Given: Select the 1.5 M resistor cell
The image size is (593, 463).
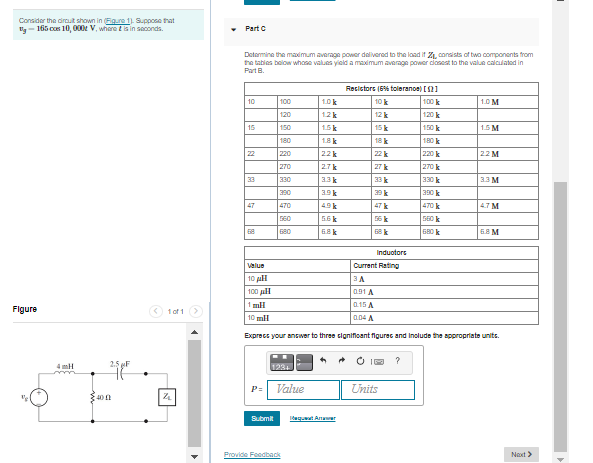Looking at the screenshot, I should coord(508,128).
